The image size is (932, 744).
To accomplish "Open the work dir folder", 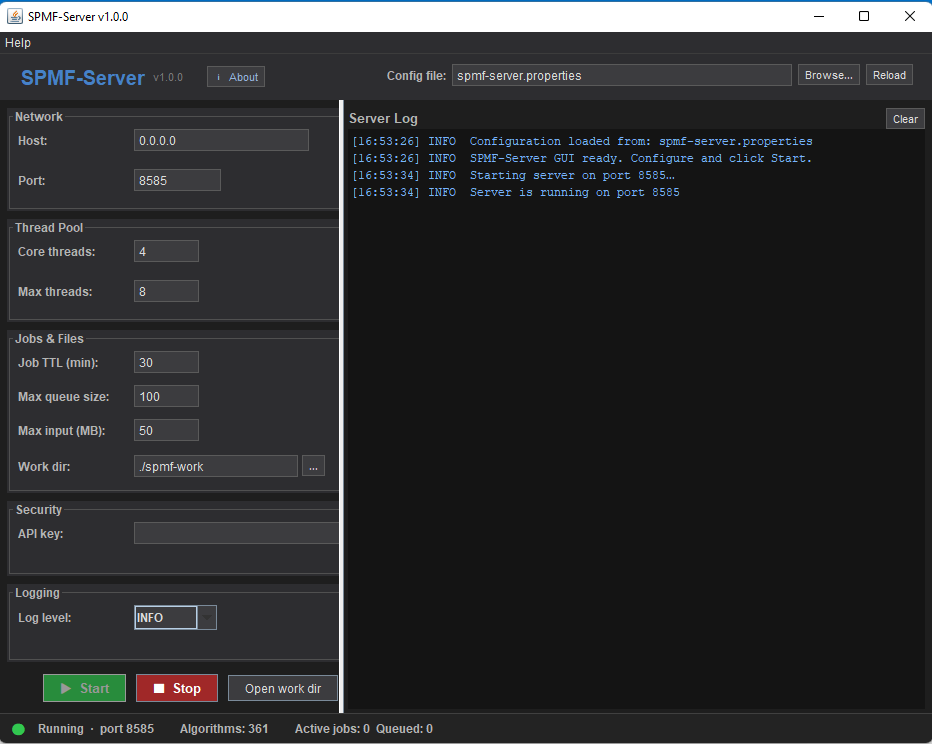I will (283, 688).
